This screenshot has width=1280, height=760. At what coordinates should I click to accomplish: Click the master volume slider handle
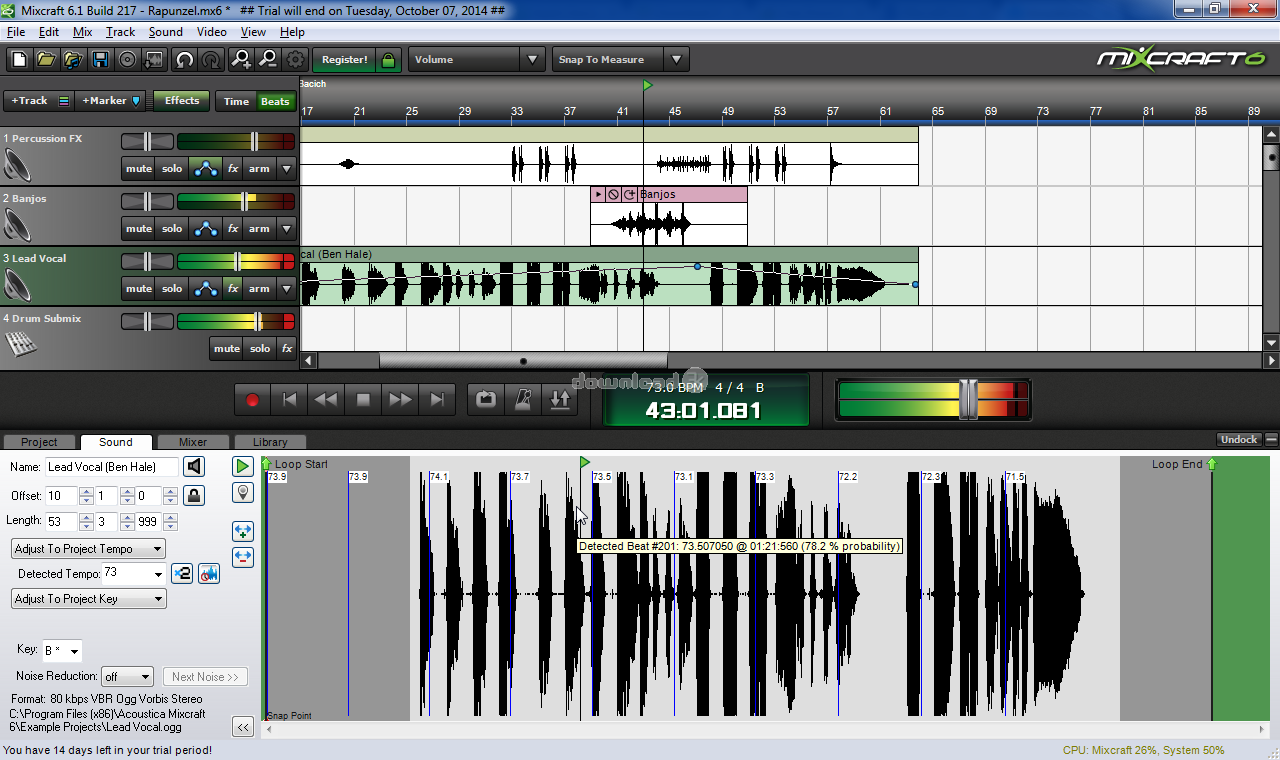967,400
